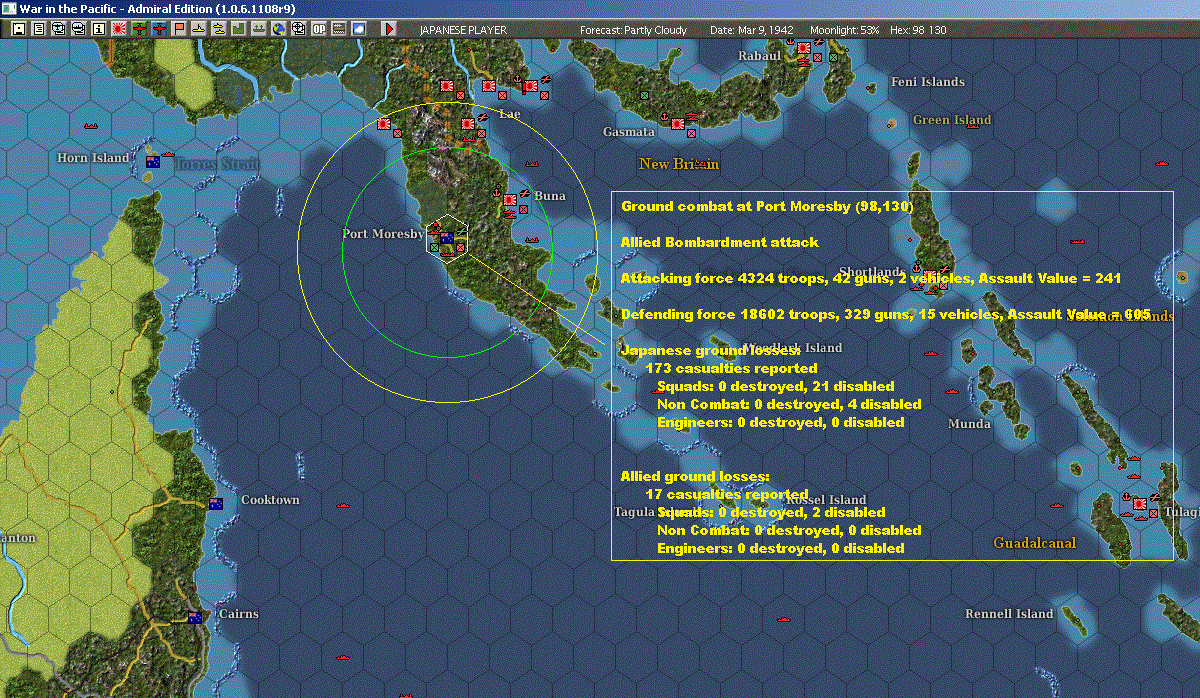Open the document list toolbar icon
The height and width of the screenshot is (698, 1200).
pos(39,29)
